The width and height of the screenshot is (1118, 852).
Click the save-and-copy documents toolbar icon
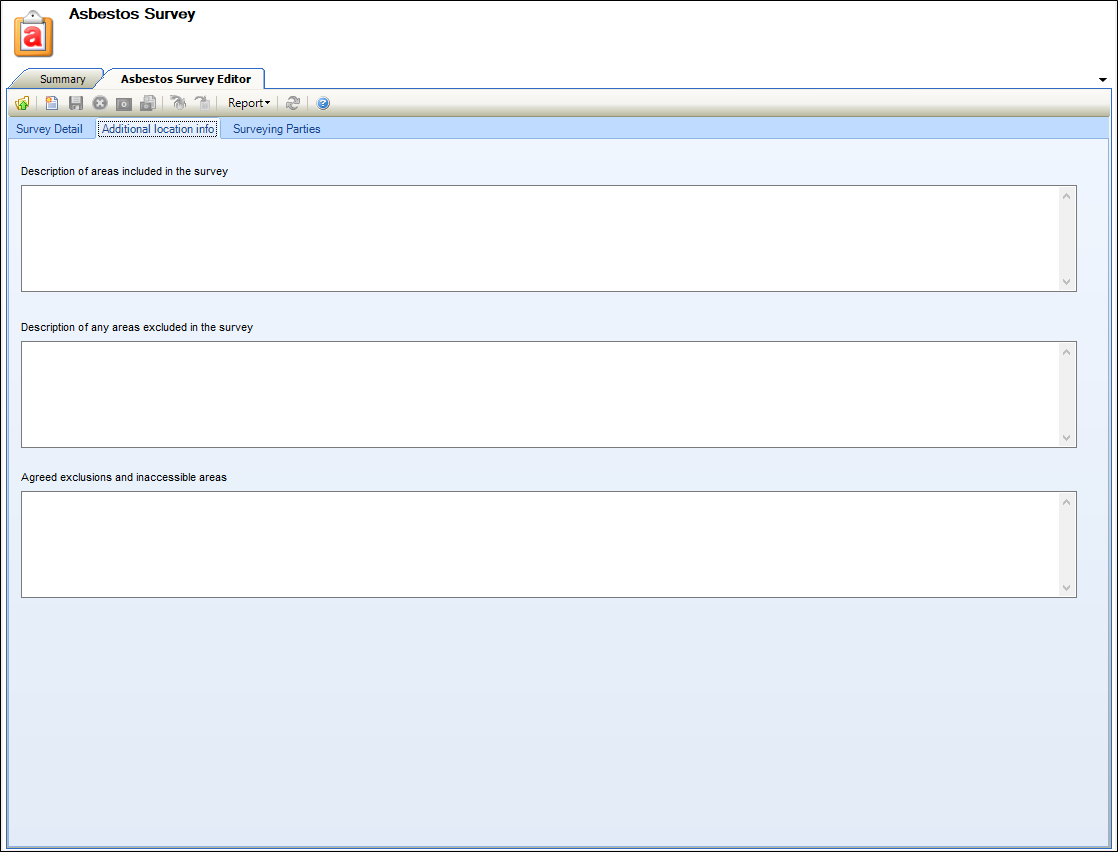point(148,103)
